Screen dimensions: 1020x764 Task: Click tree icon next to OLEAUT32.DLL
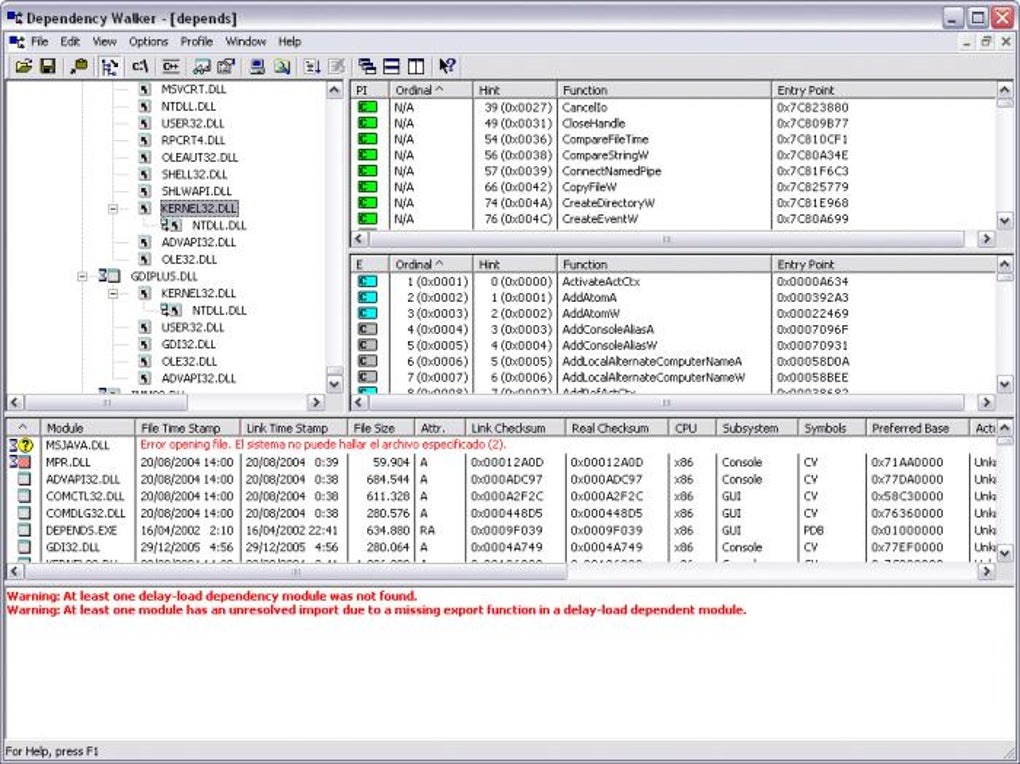coord(145,157)
